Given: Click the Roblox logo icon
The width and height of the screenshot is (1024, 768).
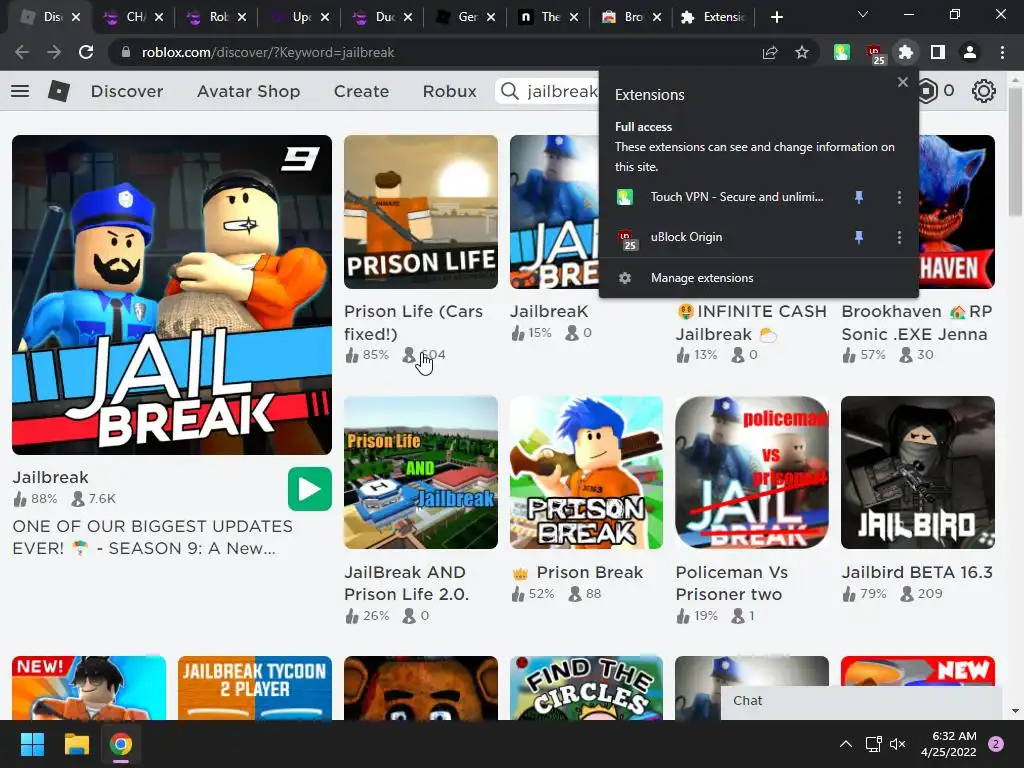Looking at the screenshot, I should click(59, 91).
